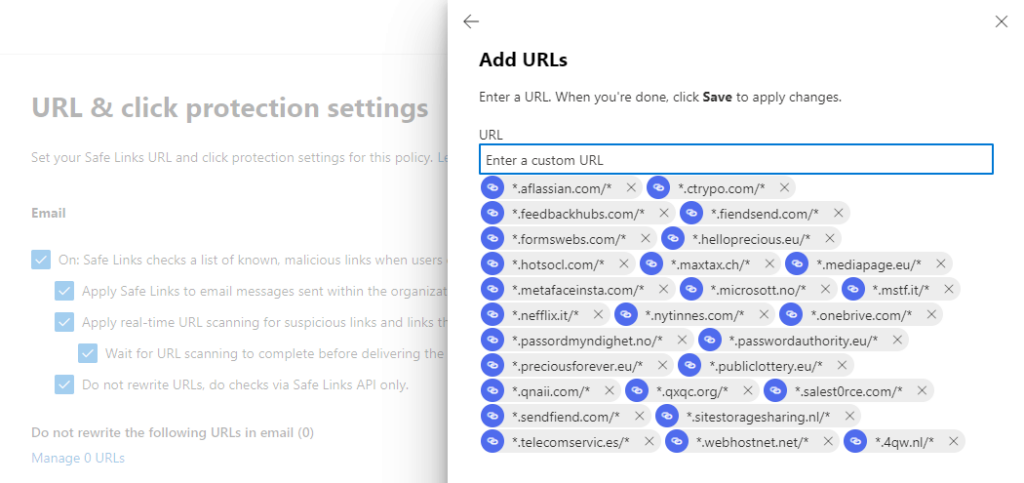Delete the *.microsott.no/* URL chip
The width and height of the screenshot is (1024, 483).
point(825,290)
